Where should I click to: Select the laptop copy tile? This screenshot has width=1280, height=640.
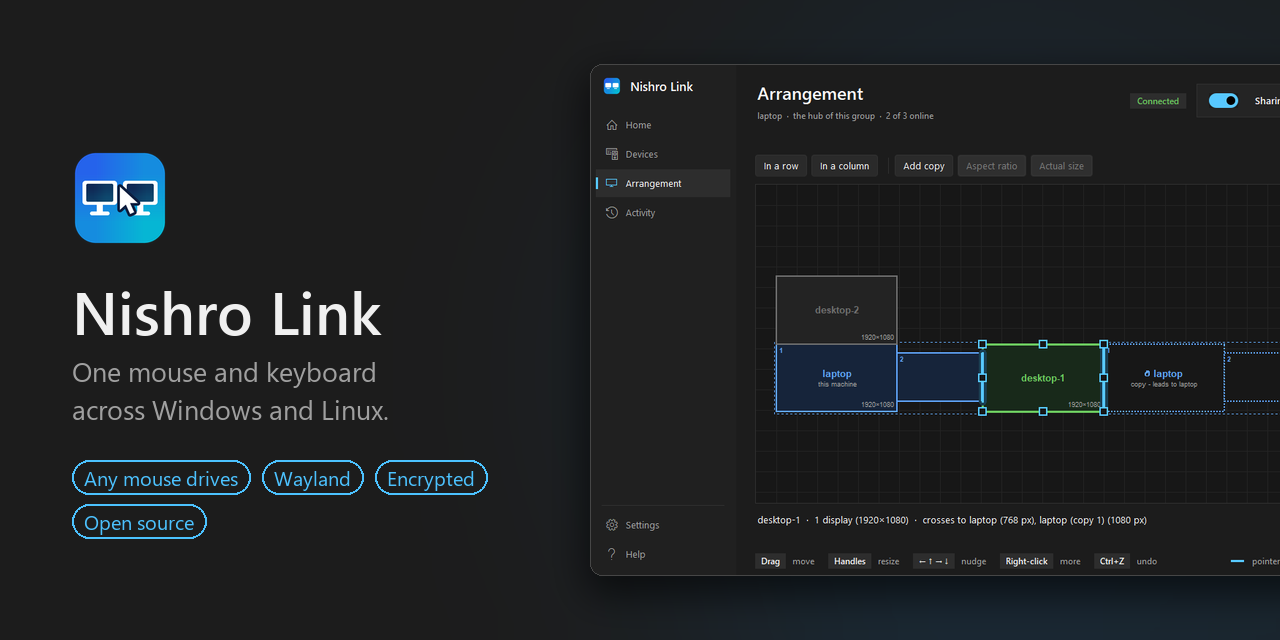1164,378
